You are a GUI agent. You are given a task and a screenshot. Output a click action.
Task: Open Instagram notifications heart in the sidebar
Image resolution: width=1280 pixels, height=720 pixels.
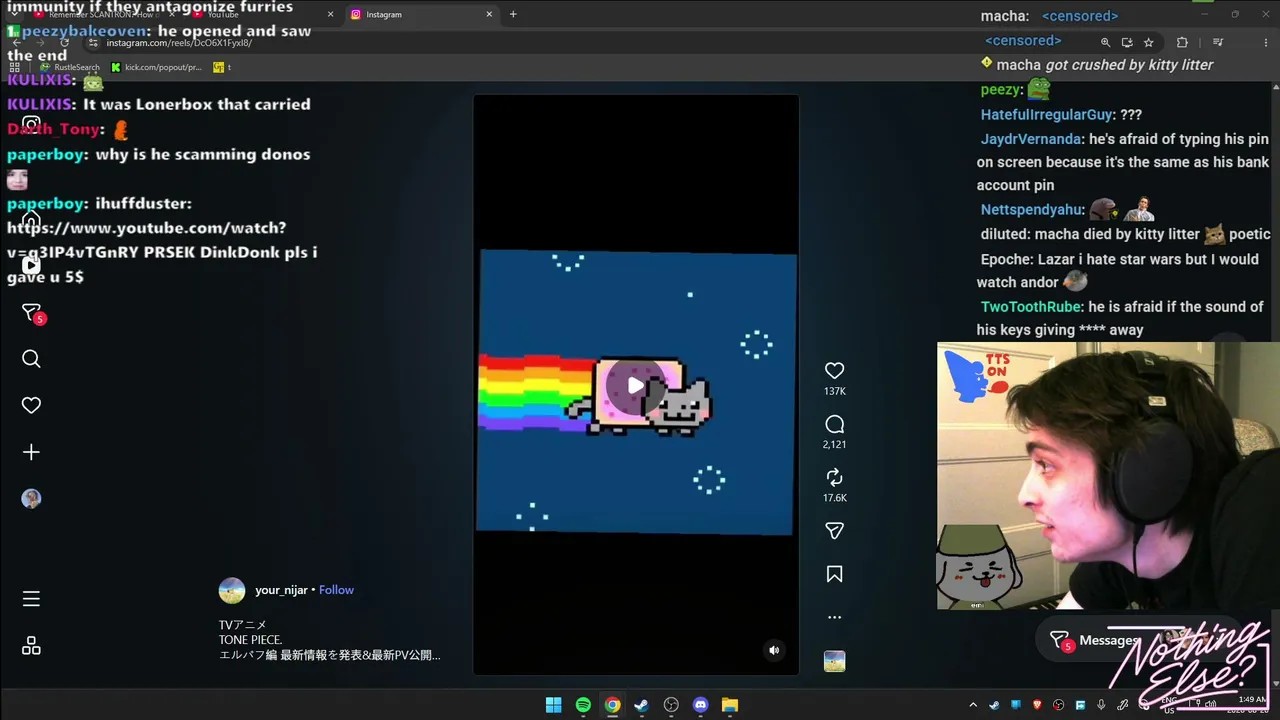31,405
